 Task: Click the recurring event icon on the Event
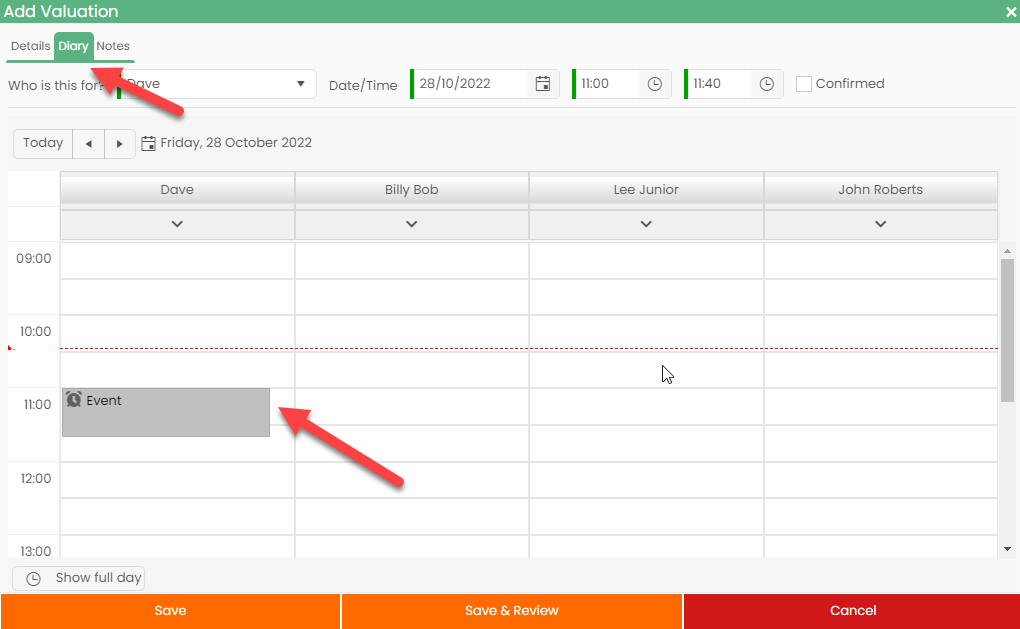coord(73,399)
